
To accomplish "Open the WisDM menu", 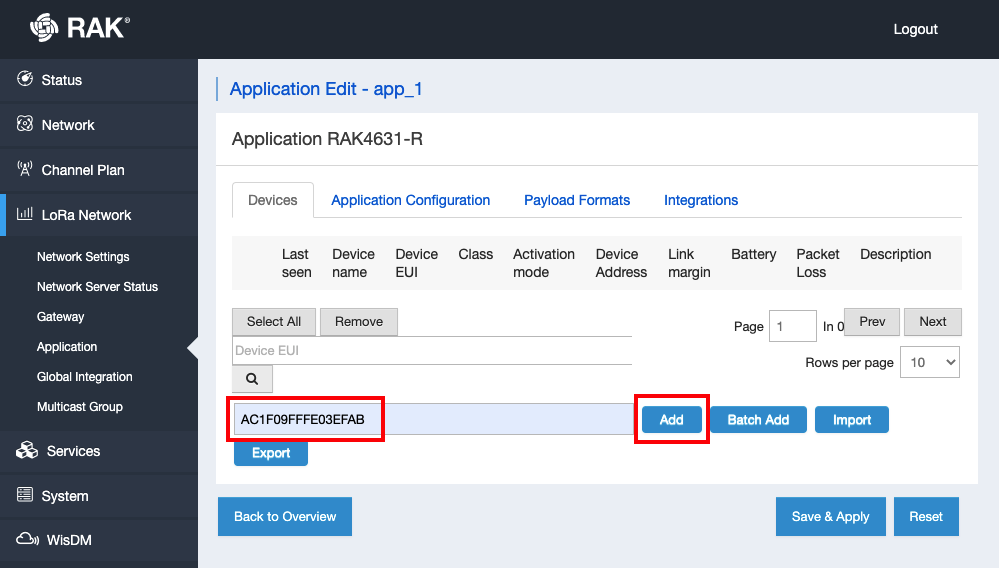I will 99,540.
